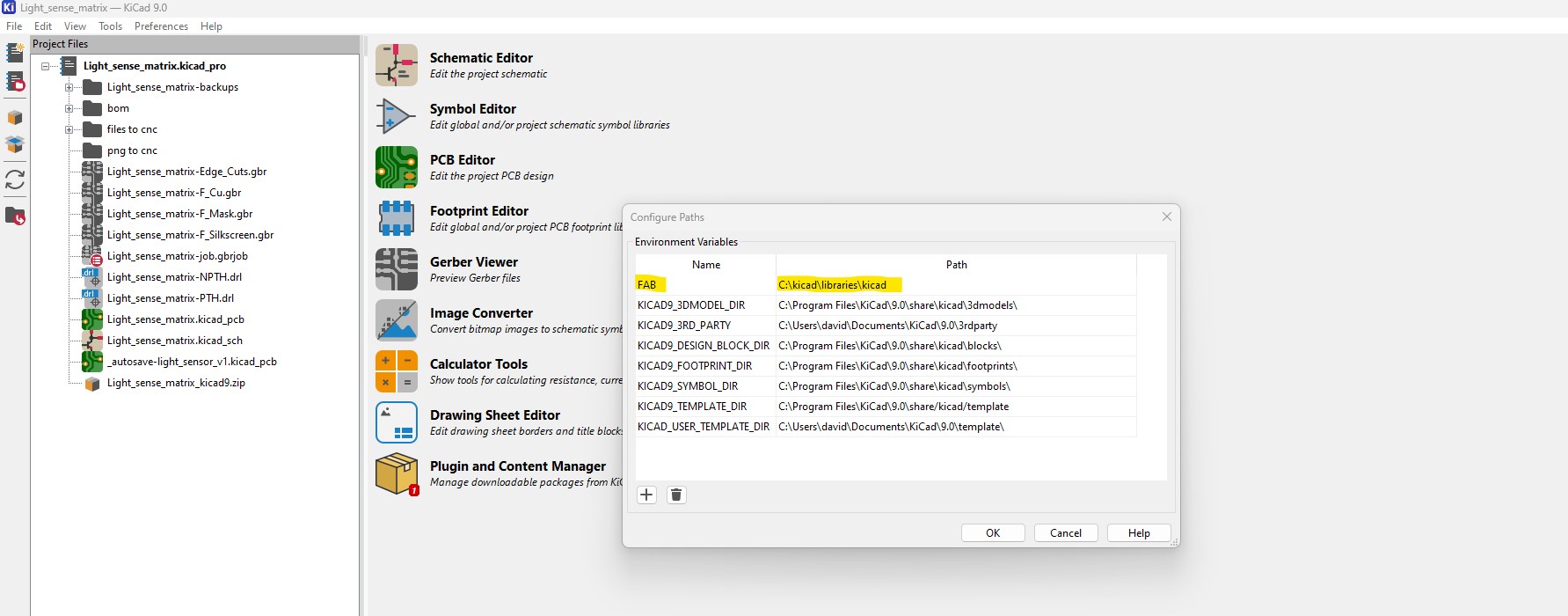The height and width of the screenshot is (616, 1568).
Task: Edit the FAB variable name cell
Action: [x=705, y=284]
